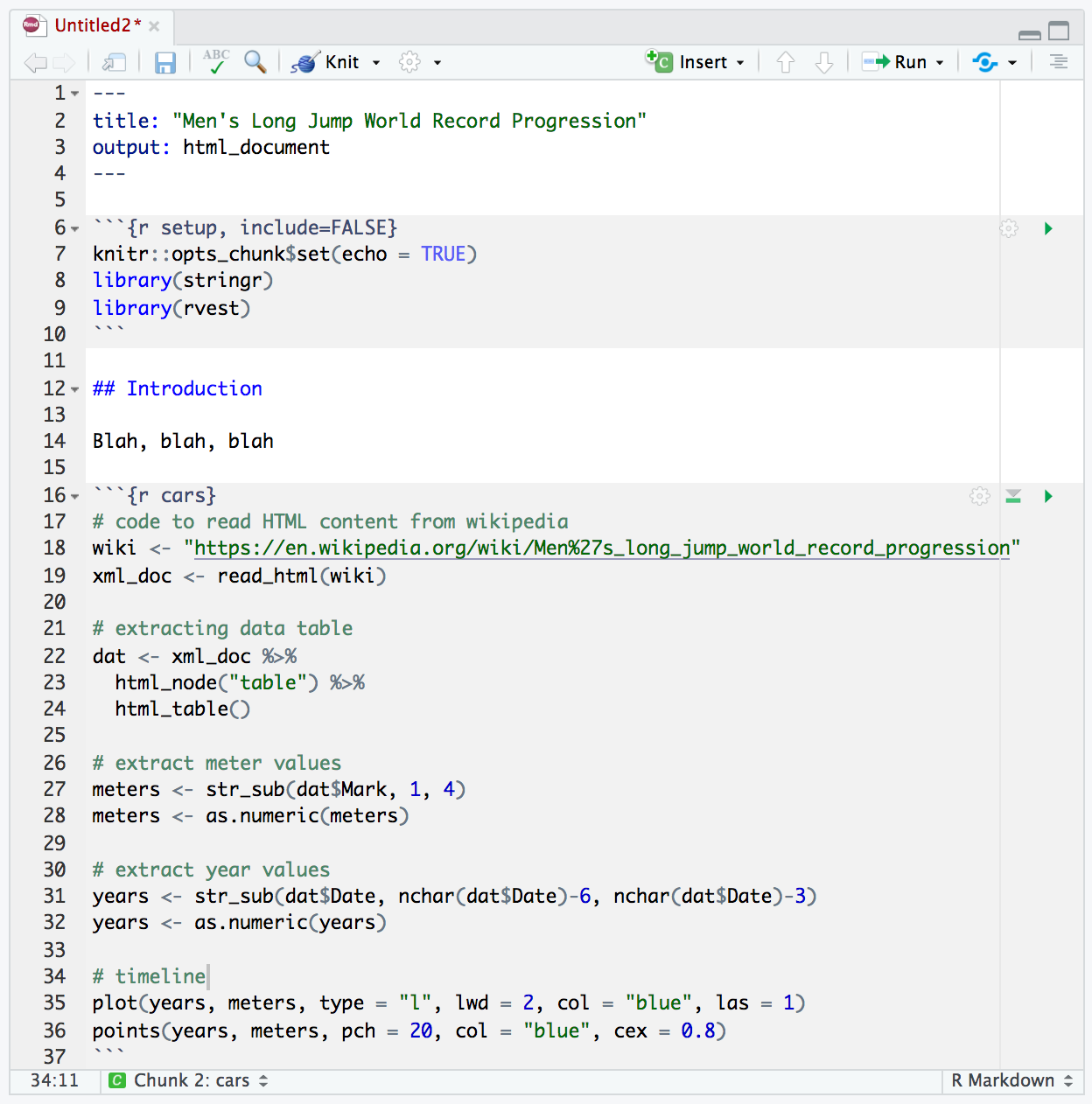Screen dimensions: 1092x1104
Task: Click the library(rvest) line
Action: [171, 308]
